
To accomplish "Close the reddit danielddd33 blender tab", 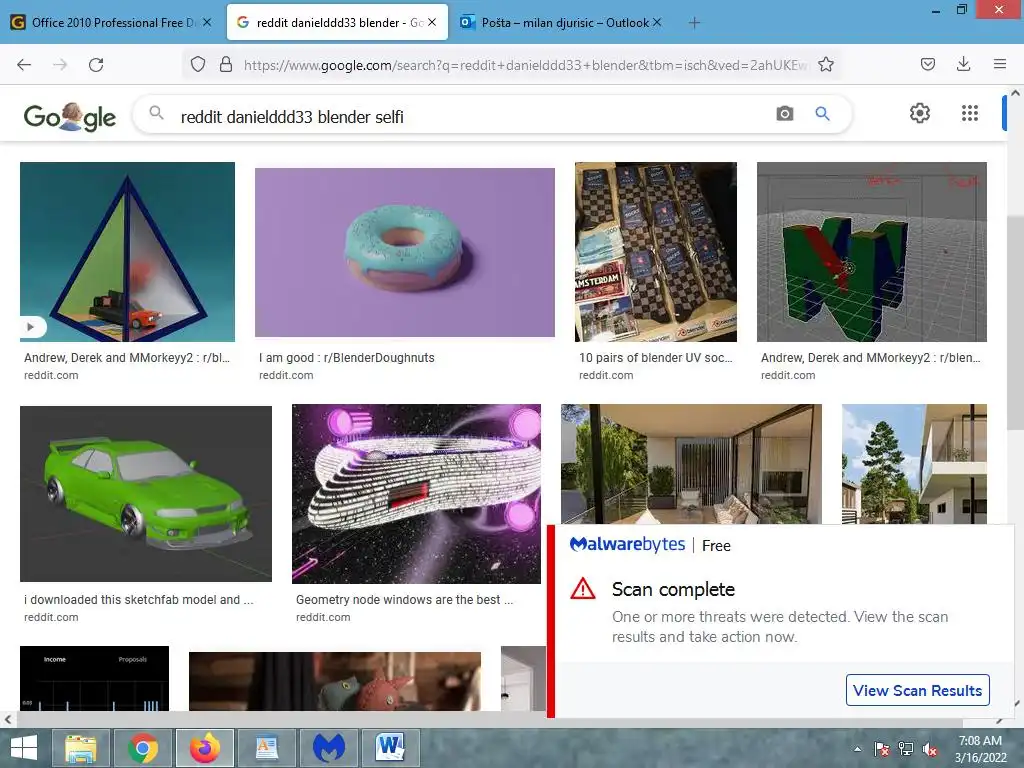I will pyautogui.click(x=432, y=22).
